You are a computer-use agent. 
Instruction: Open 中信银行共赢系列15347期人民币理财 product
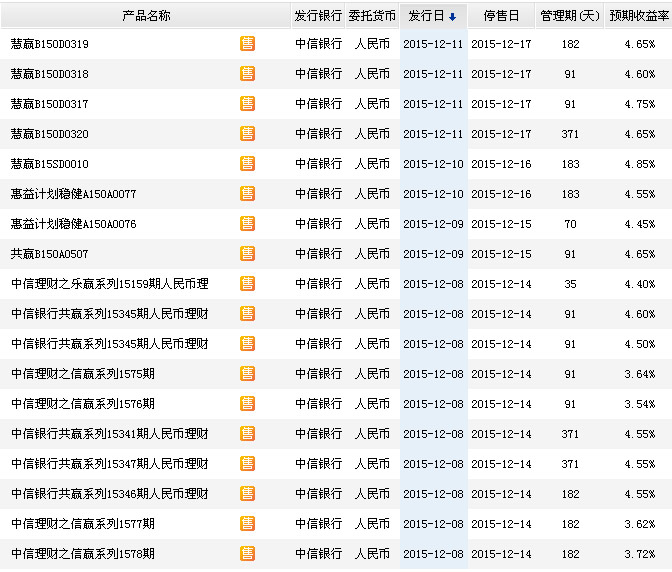[110, 464]
